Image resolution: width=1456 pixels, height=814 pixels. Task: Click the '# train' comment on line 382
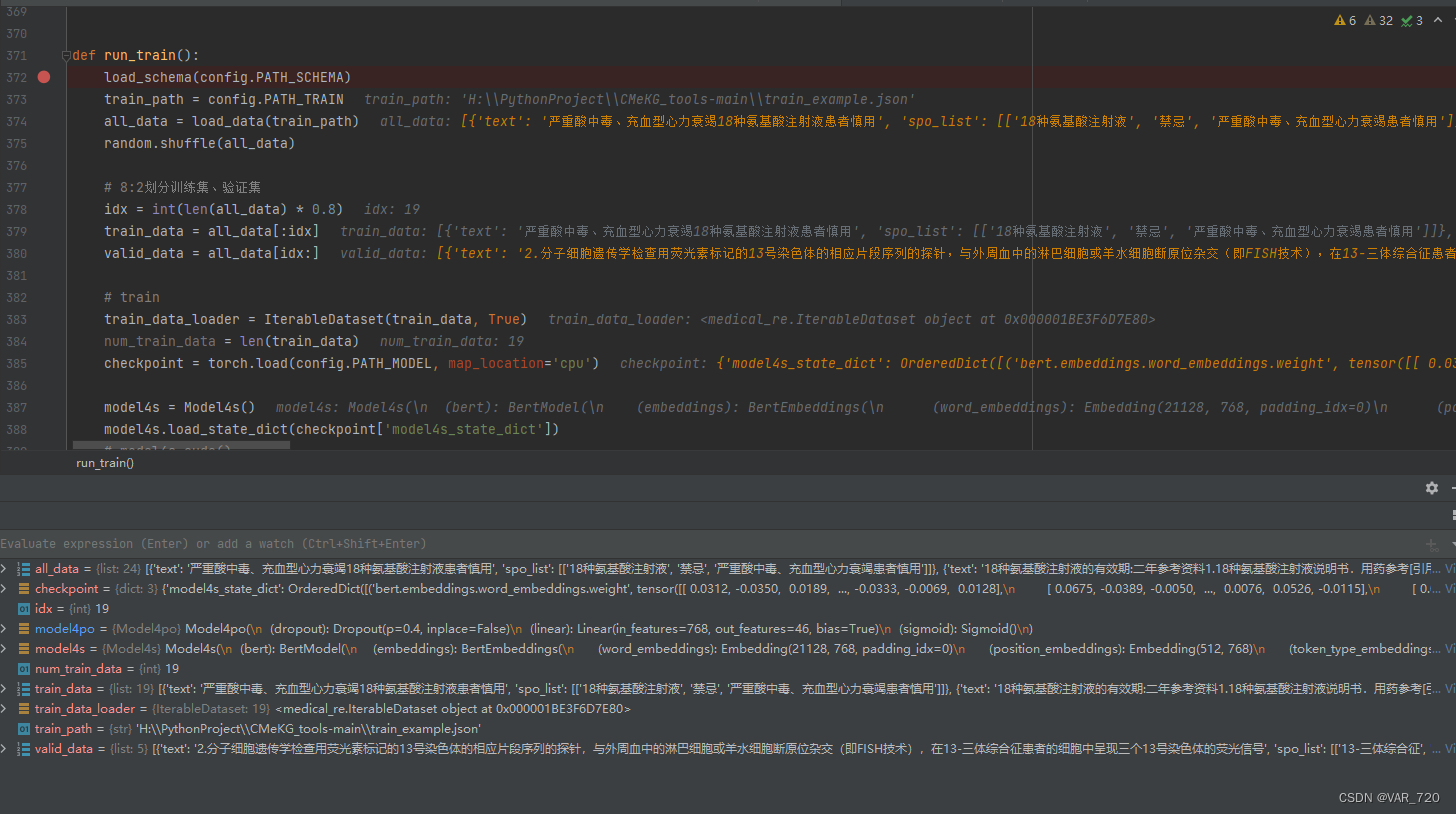[132, 297]
